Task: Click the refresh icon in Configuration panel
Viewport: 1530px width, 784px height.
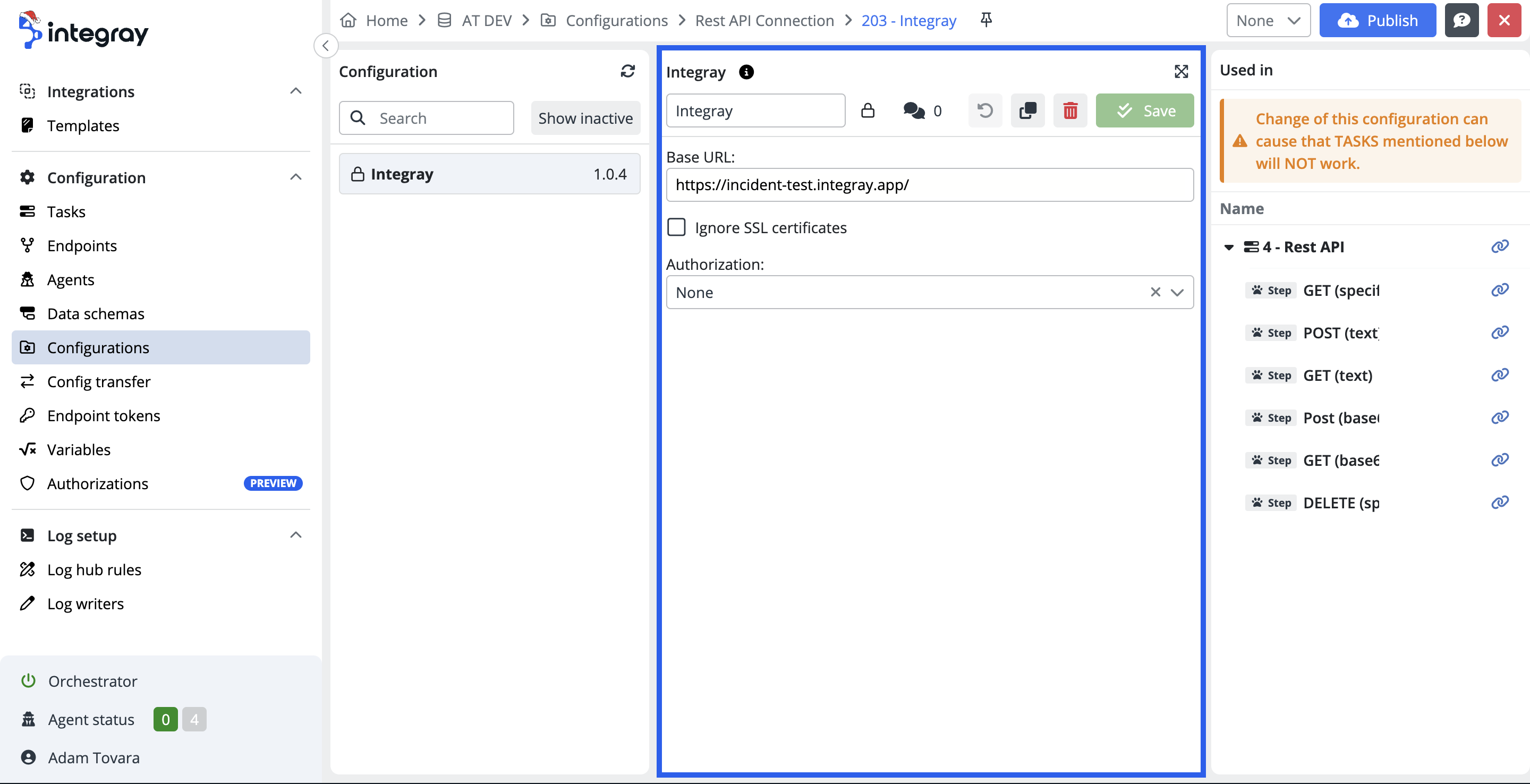Action: (627, 71)
